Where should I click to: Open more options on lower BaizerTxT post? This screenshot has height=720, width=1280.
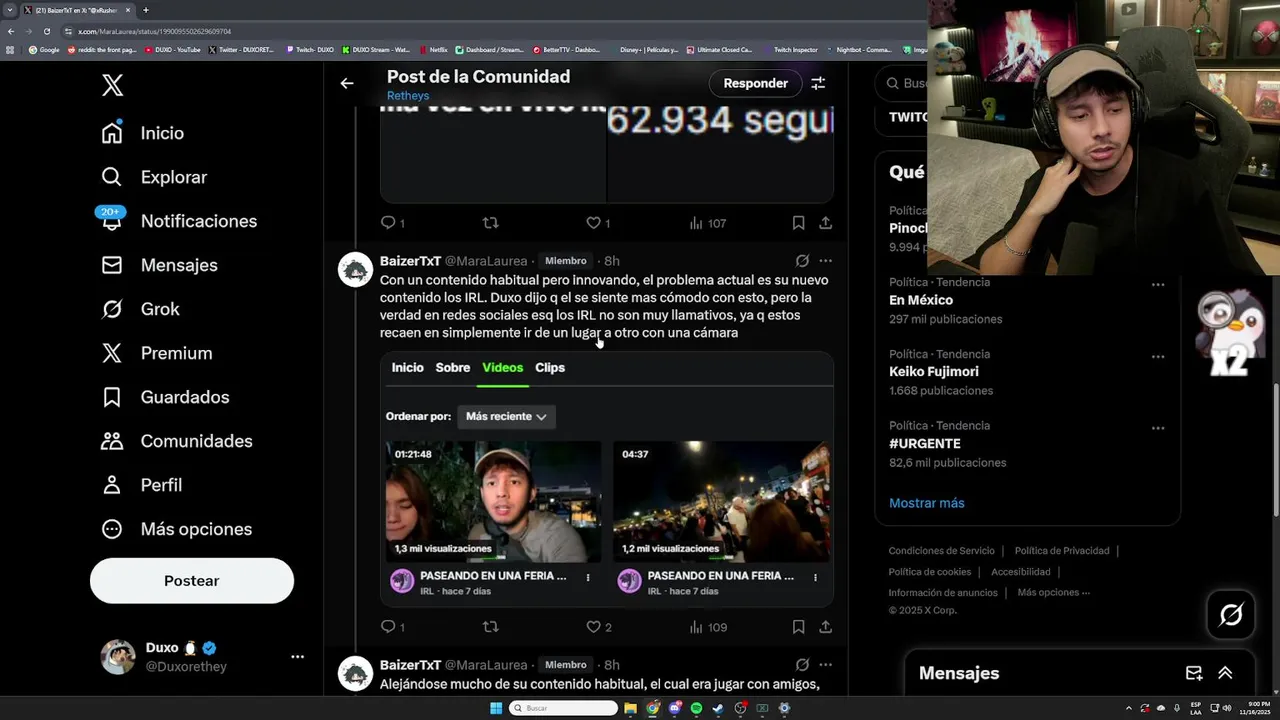click(825, 665)
